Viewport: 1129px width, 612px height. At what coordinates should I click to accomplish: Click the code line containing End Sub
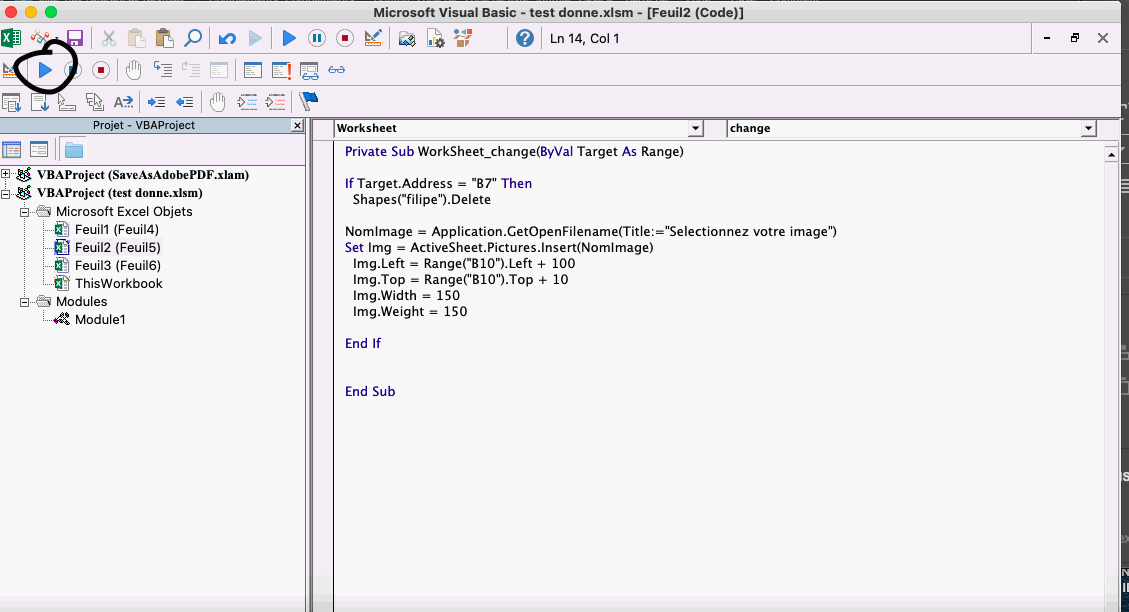(x=370, y=392)
